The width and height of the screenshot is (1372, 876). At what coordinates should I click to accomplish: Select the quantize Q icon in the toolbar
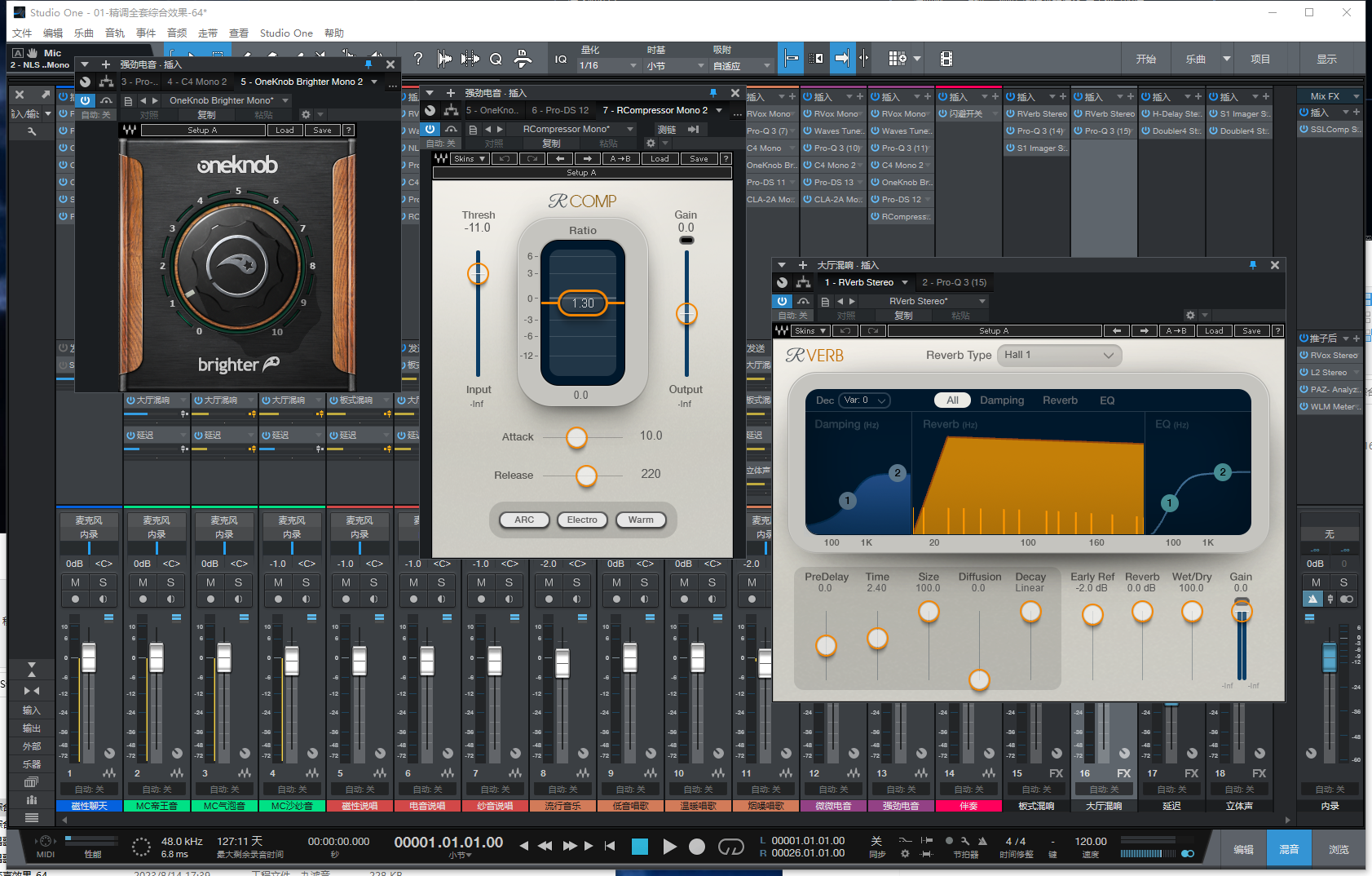point(495,58)
